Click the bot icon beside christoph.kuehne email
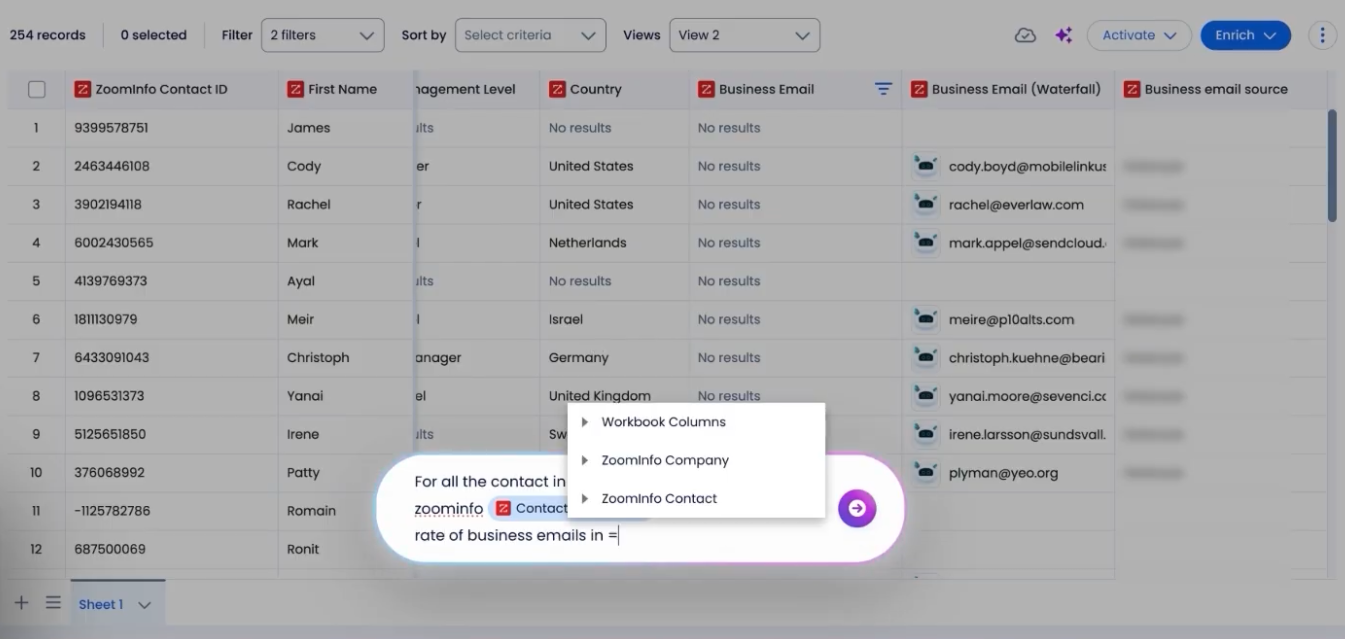The image size is (1345, 639). click(926, 357)
